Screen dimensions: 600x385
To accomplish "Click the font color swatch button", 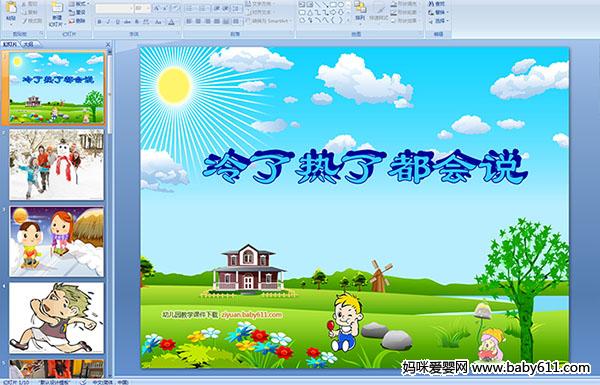I will pyautogui.click(x=171, y=22).
